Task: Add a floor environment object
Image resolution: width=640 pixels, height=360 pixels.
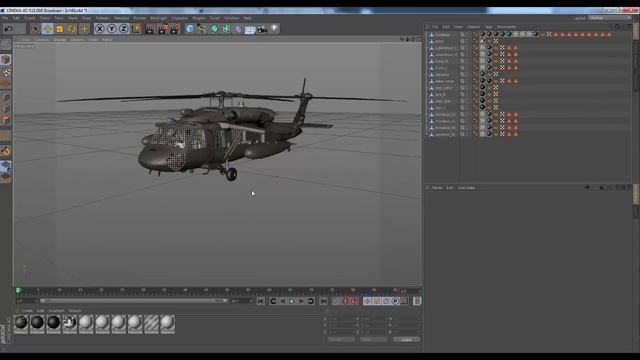Action: pos(250,29)
